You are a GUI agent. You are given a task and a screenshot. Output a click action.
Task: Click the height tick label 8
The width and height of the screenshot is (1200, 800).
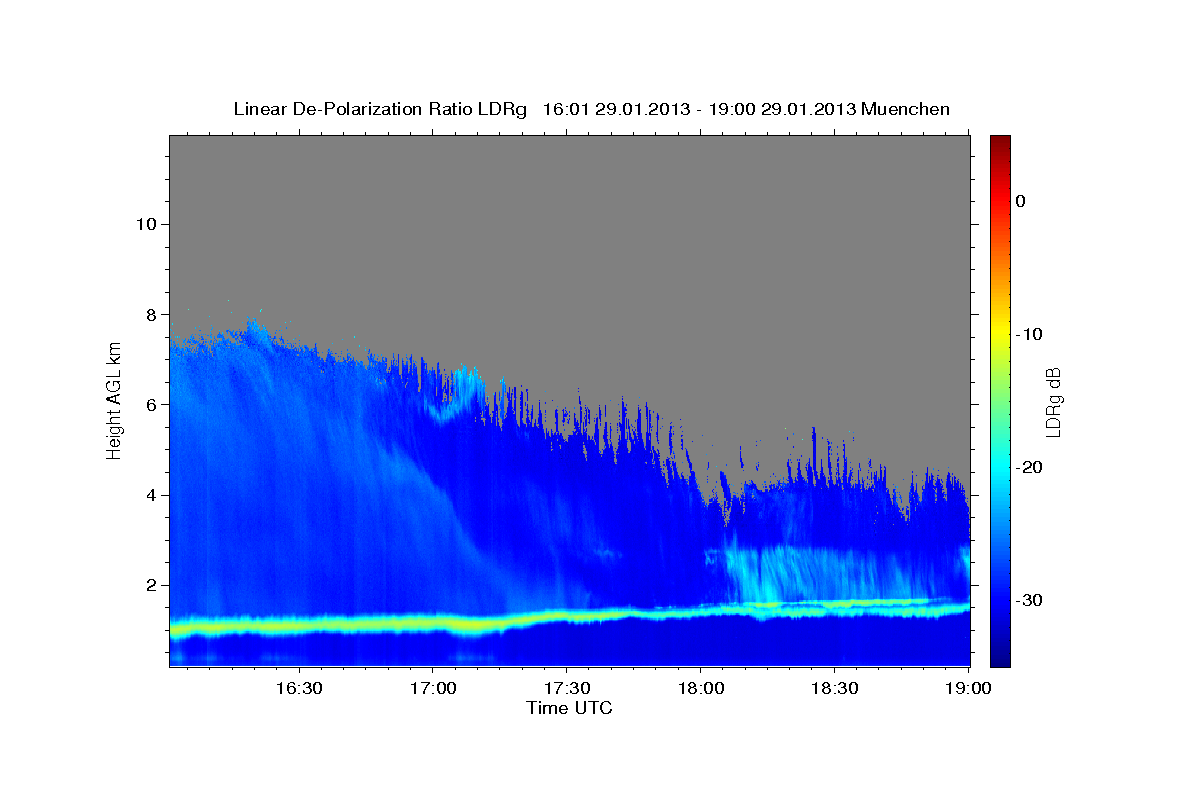150,314
